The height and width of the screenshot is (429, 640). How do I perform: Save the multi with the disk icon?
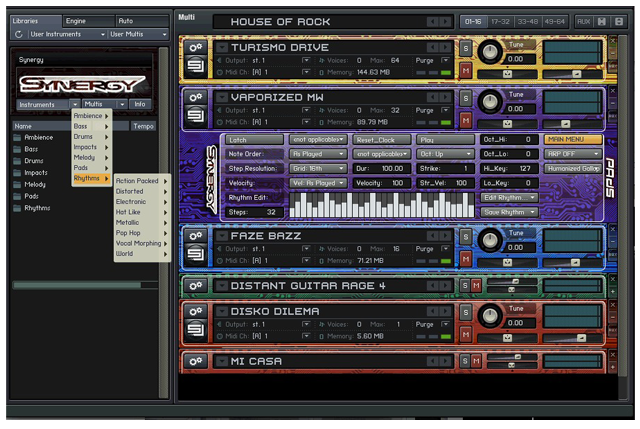(x=602, y=22)
